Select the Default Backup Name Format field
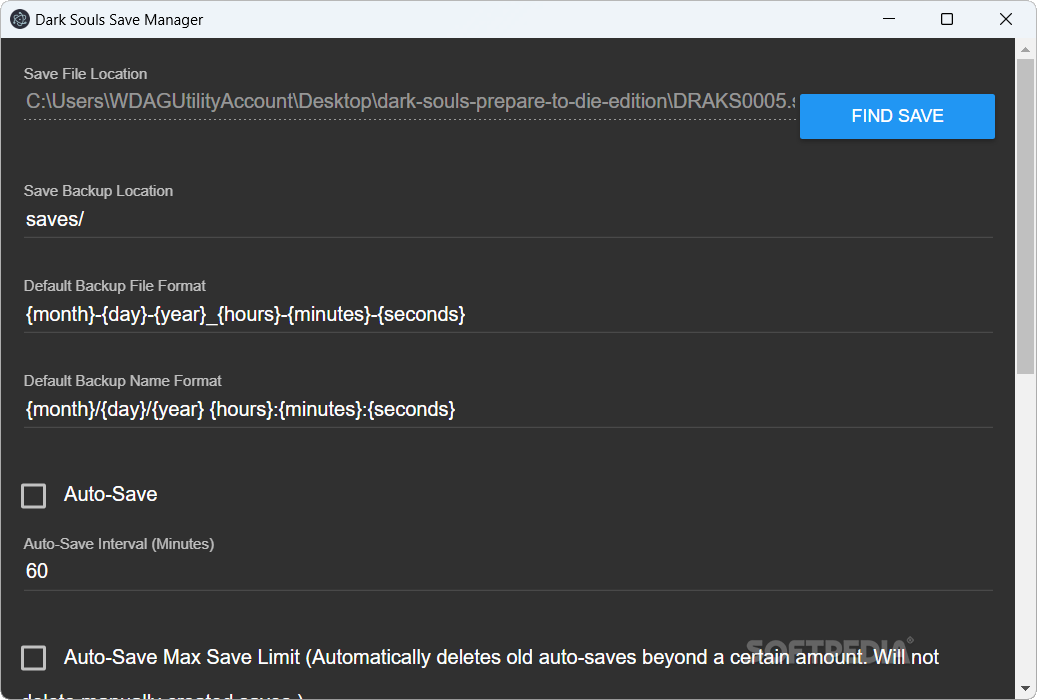Screen dimensions: 1037x700 (508, 410)
